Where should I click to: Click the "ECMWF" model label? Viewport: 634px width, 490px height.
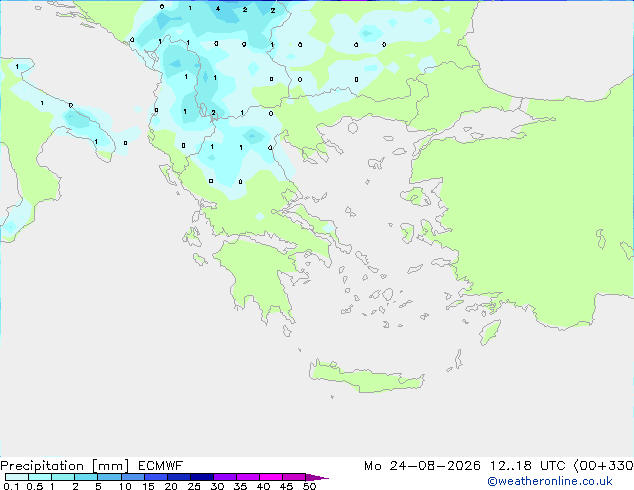point(161,466)
